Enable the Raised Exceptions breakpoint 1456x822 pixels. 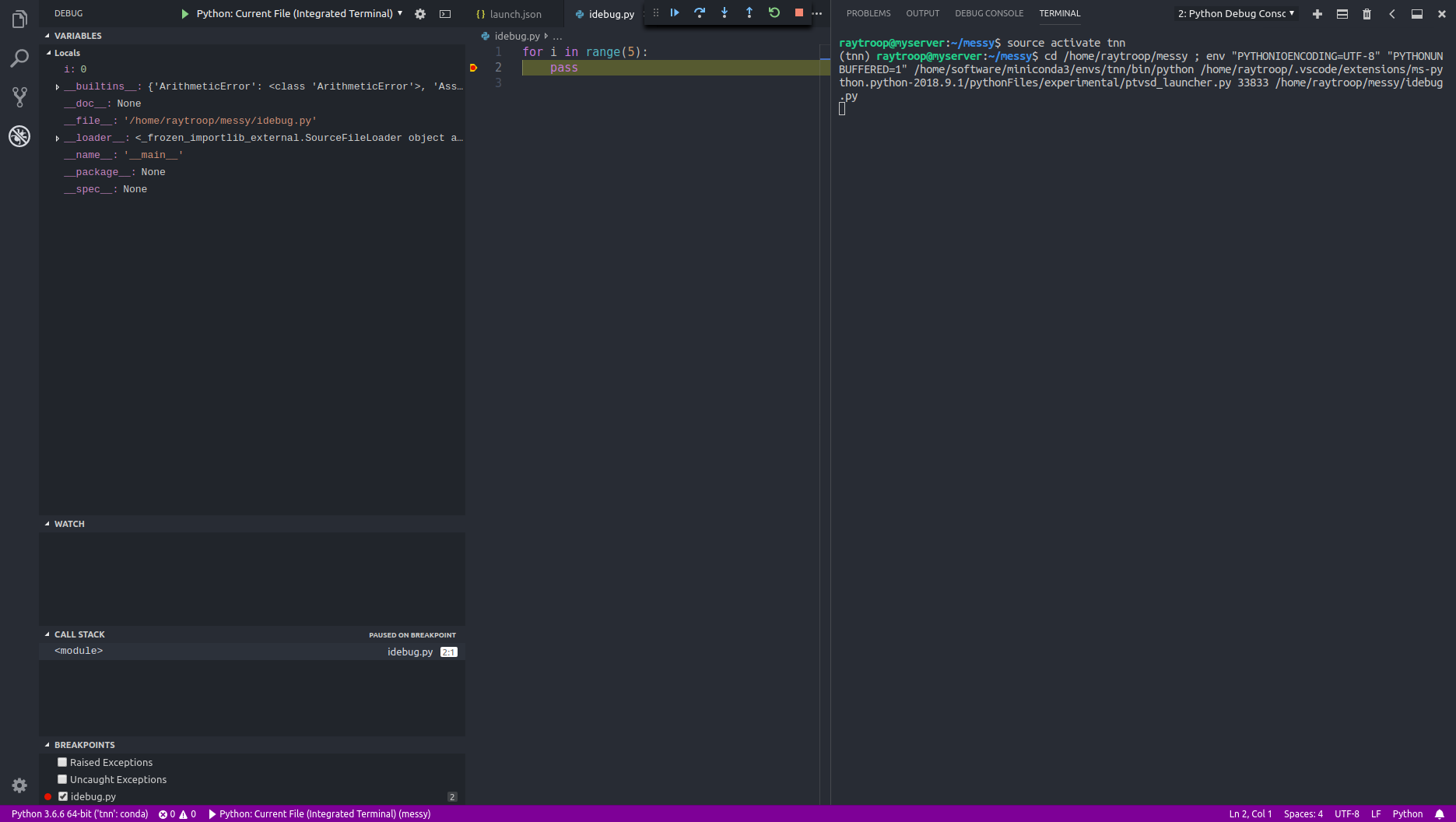point(62,762)
